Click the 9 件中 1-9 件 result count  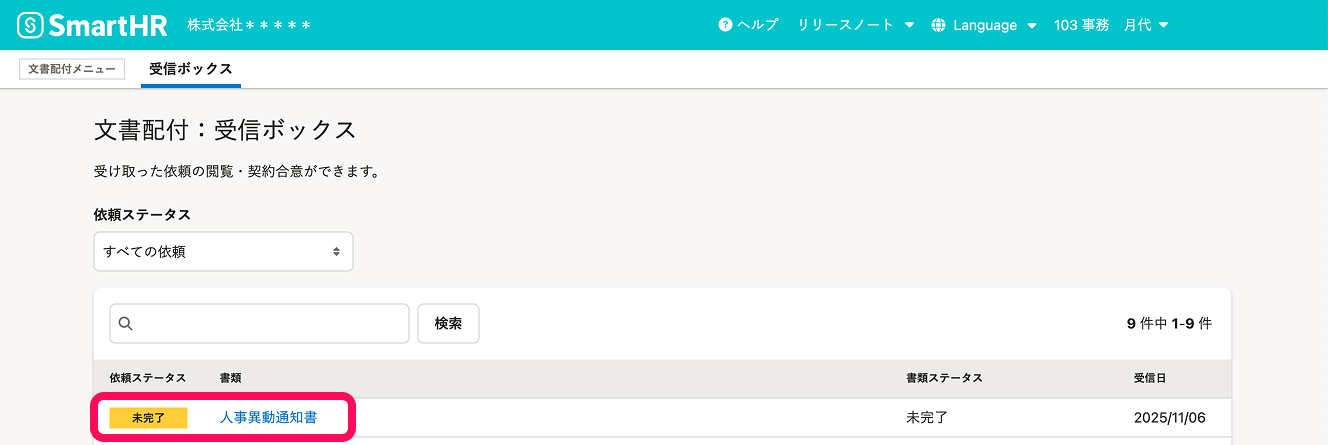1169,324
